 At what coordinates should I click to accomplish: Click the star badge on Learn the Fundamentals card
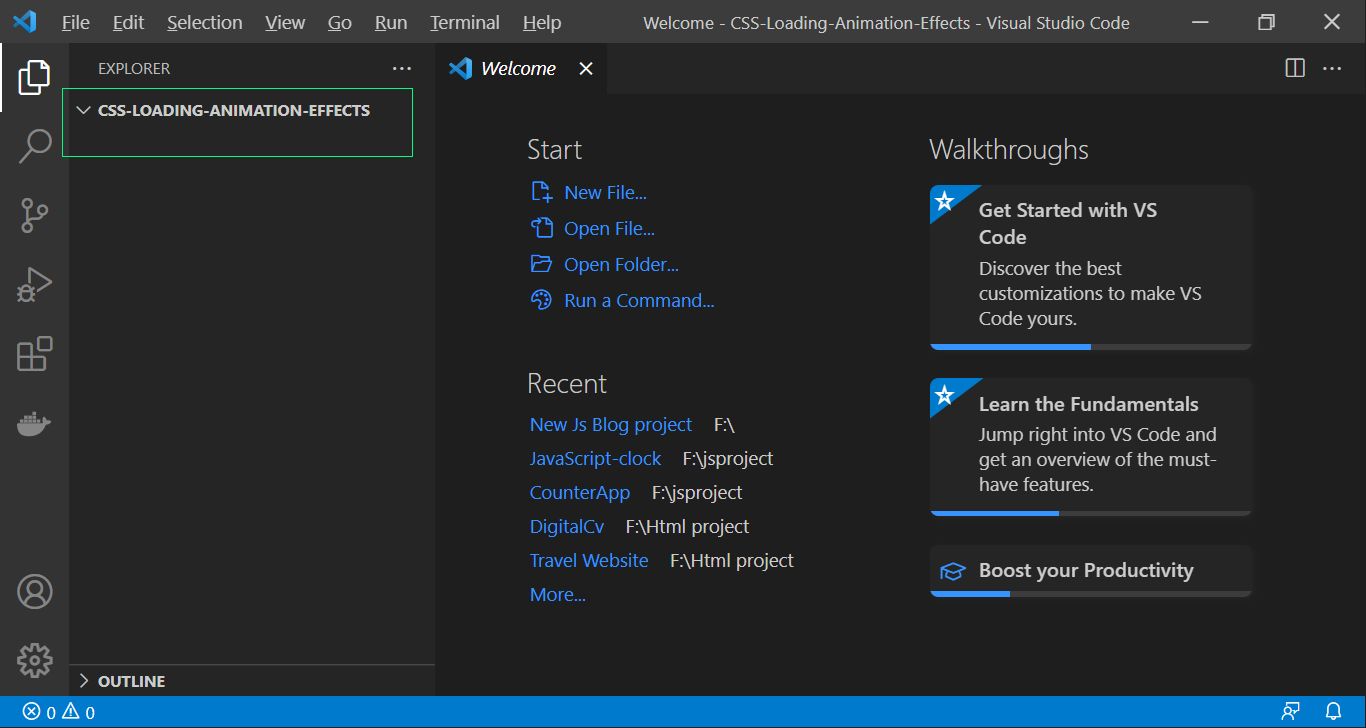click(945, 394)
